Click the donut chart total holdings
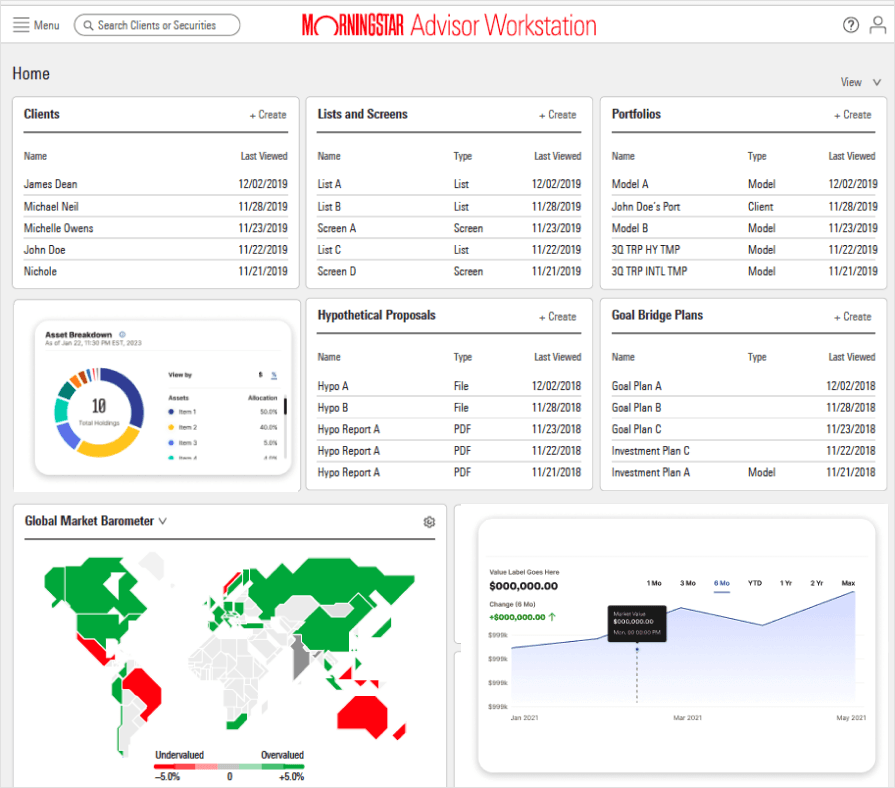The height and width of the screenshot is (788, 895). (99, 412)
